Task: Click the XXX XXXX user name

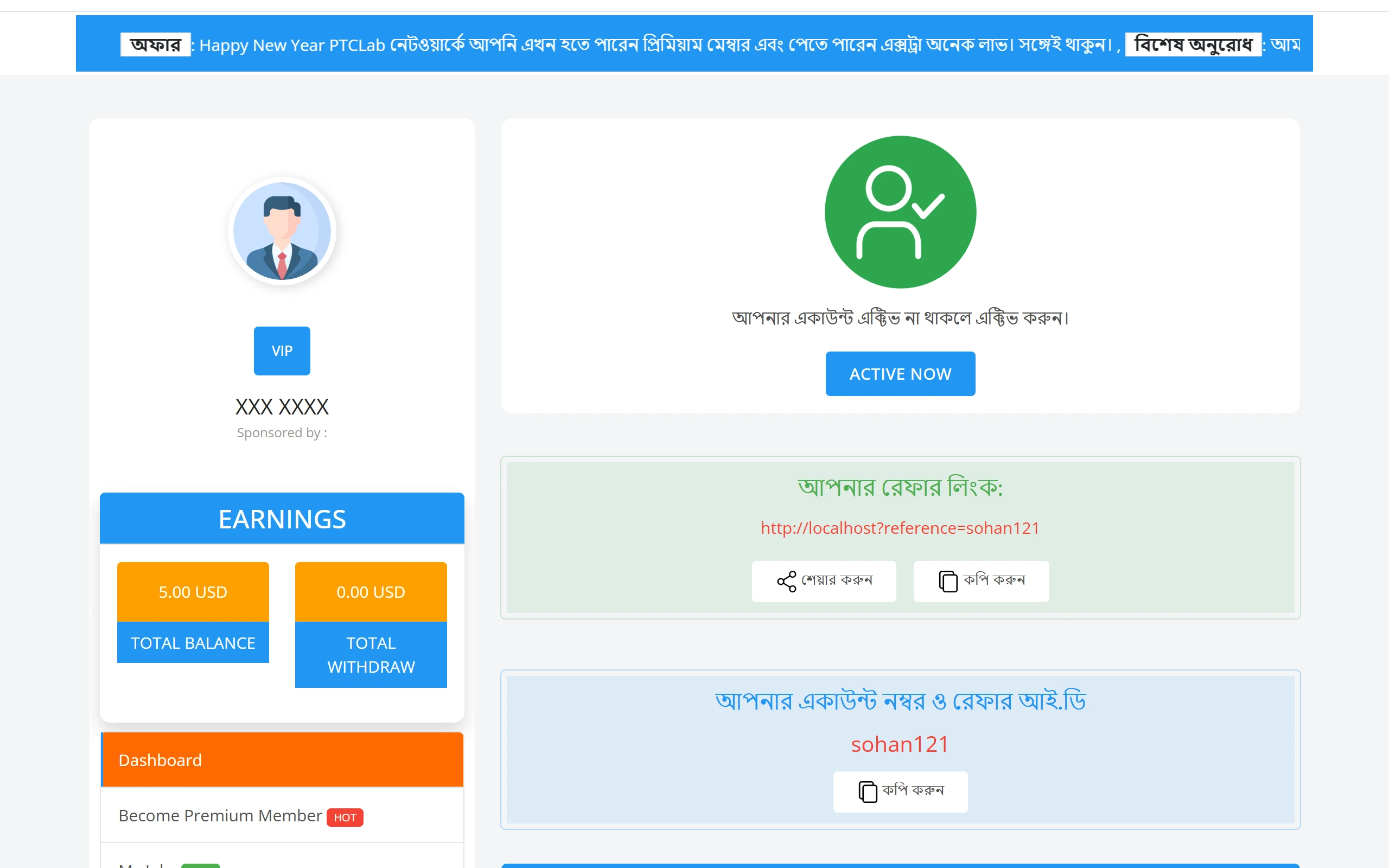Action: [282, 407]
